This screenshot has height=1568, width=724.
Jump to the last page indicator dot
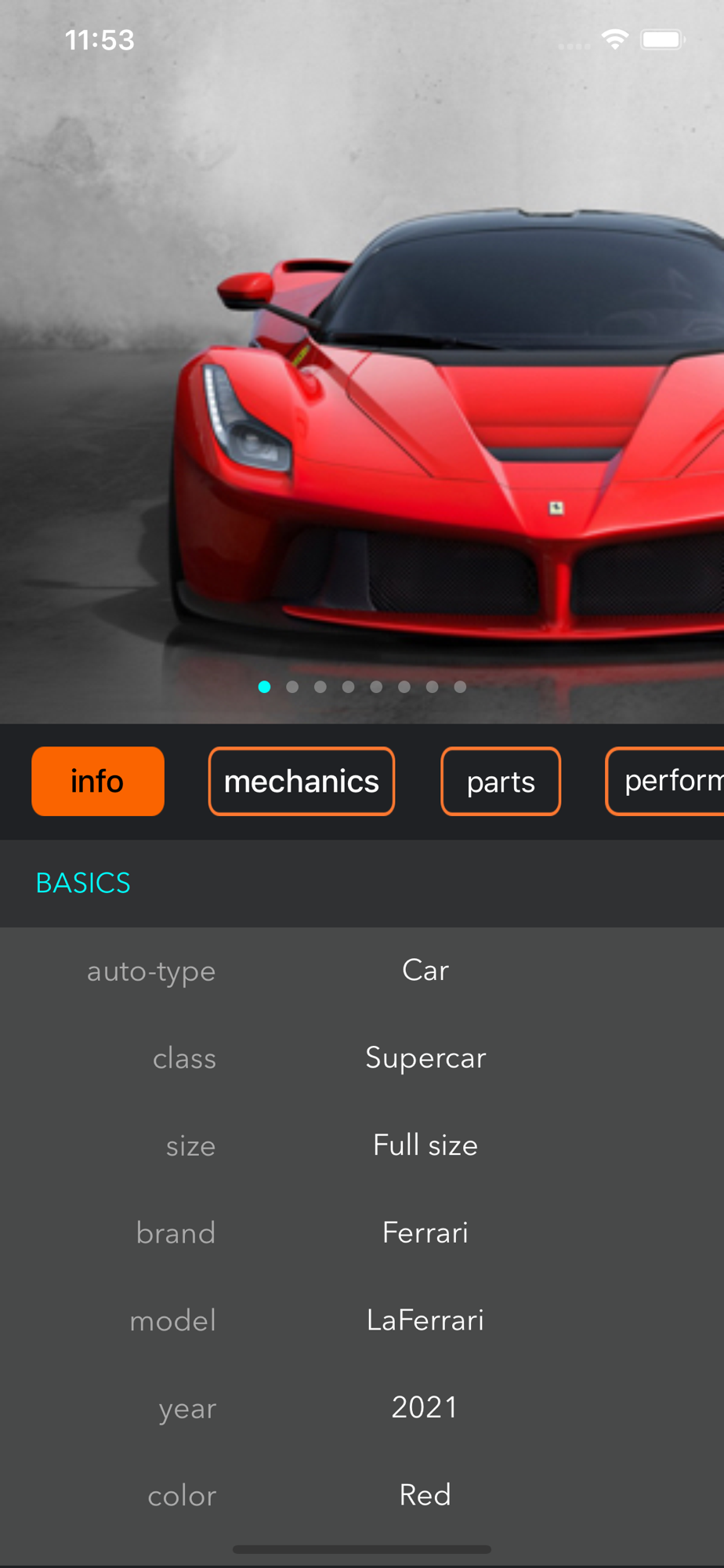(460, 687)
